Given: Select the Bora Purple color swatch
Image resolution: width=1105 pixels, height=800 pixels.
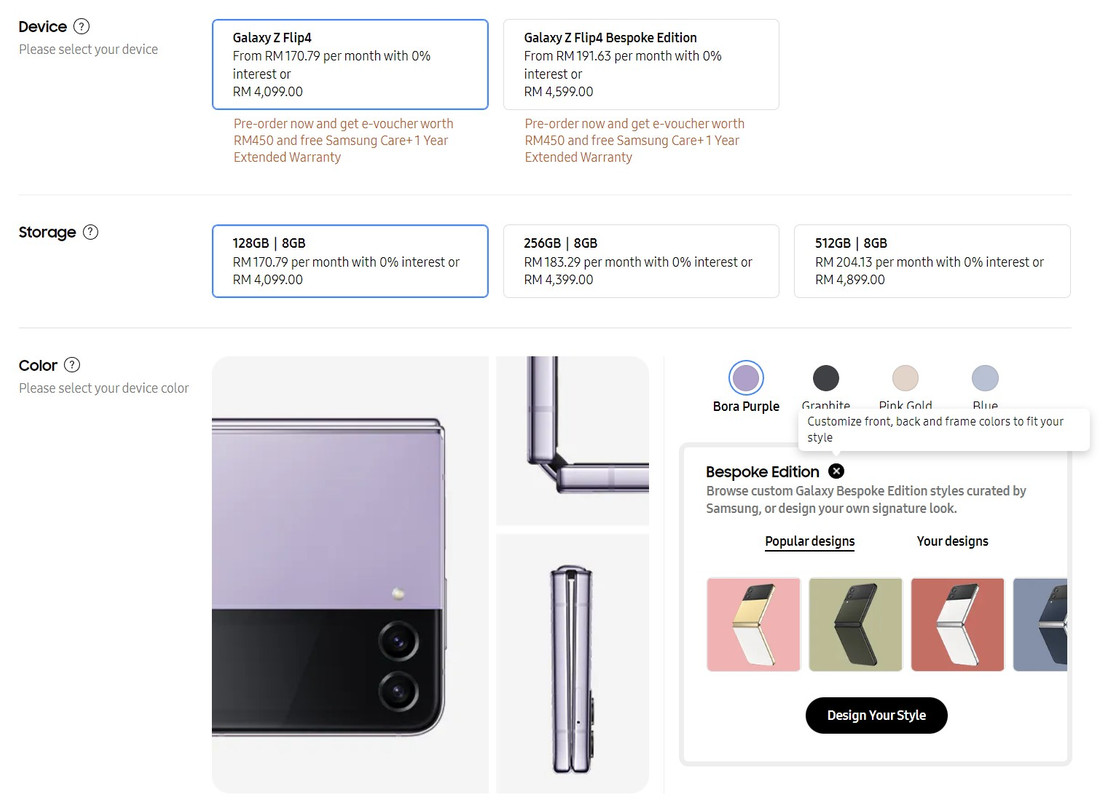Looking at the screenshot, I should pyautogui.click(x=746, y=378).
